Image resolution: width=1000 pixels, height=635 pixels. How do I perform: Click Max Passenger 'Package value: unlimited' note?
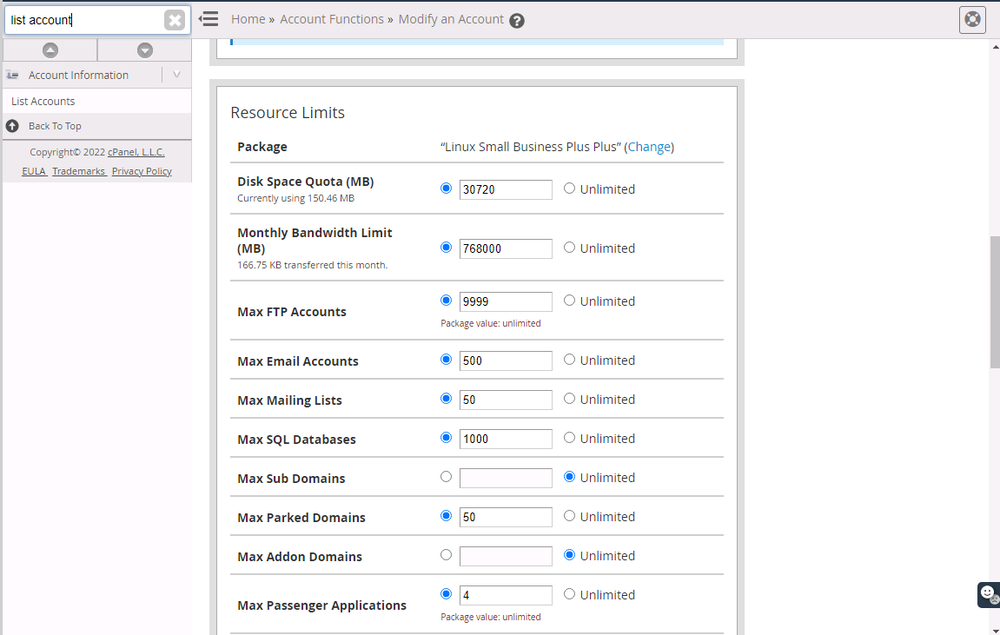pos(490,617)
